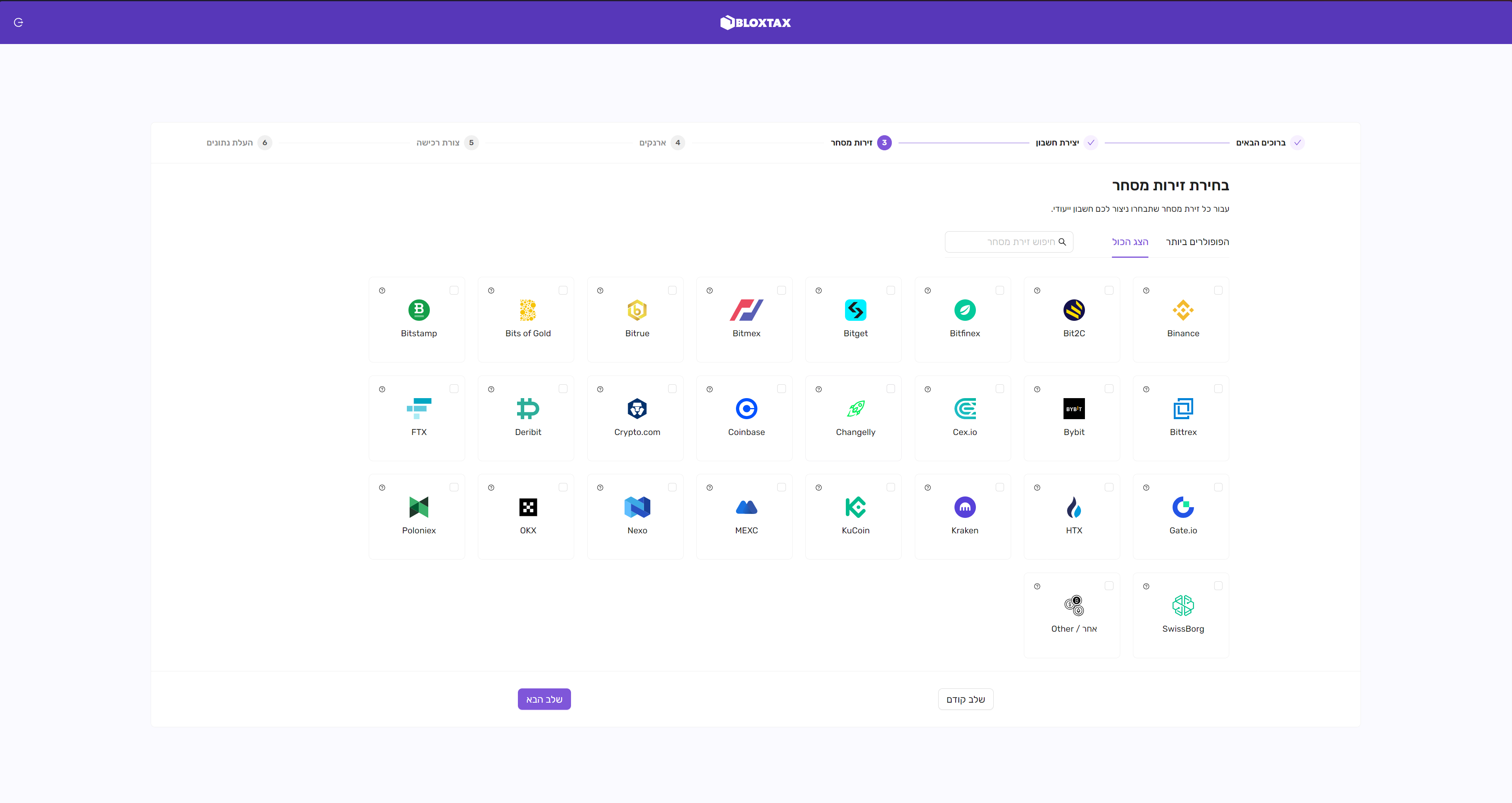Click the BLOXTAX logo in header

point(755,22)
